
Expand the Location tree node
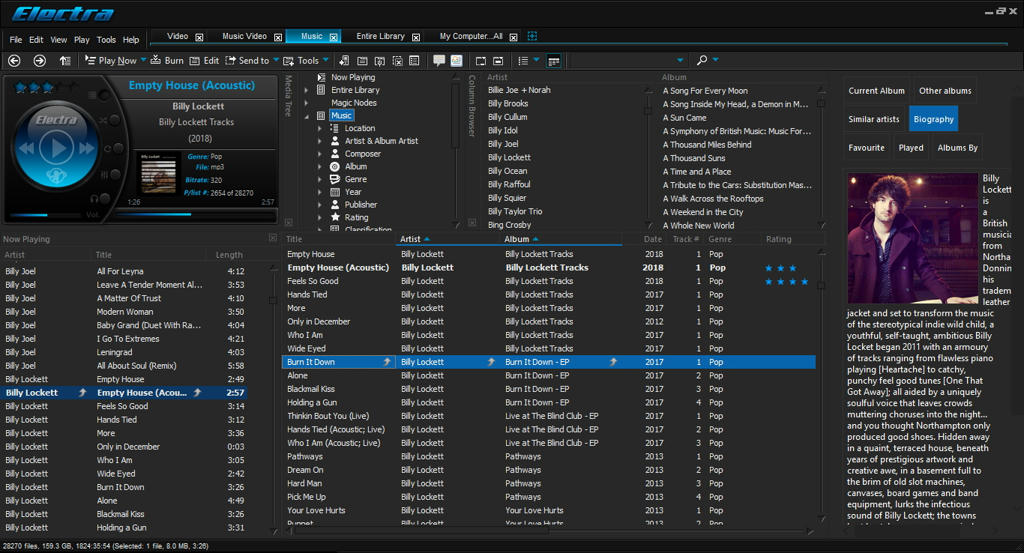point(319,129)
